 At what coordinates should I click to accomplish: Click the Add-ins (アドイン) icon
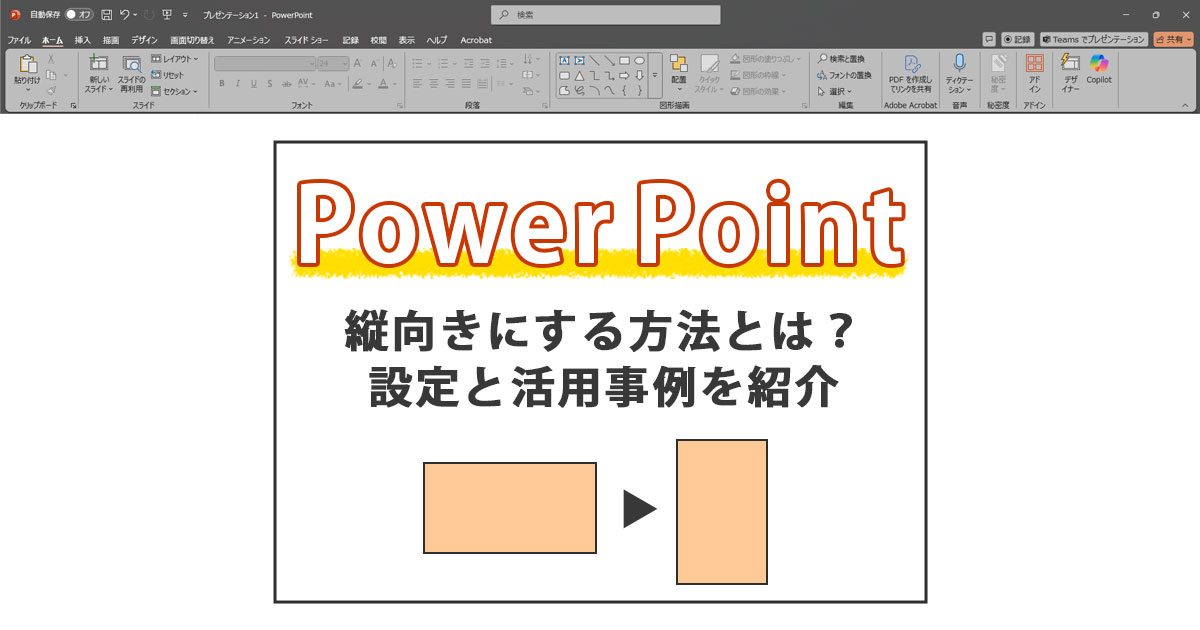(x=1034, y=68)
